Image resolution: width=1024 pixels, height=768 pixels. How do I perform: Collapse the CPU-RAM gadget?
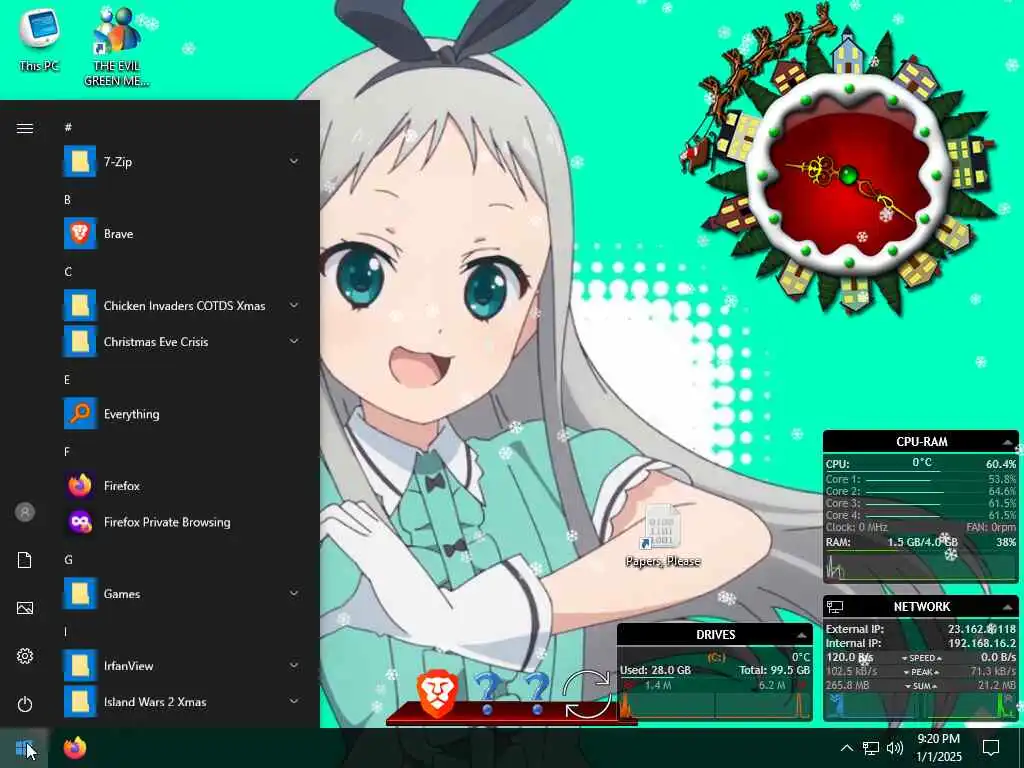pos(1008,442)
